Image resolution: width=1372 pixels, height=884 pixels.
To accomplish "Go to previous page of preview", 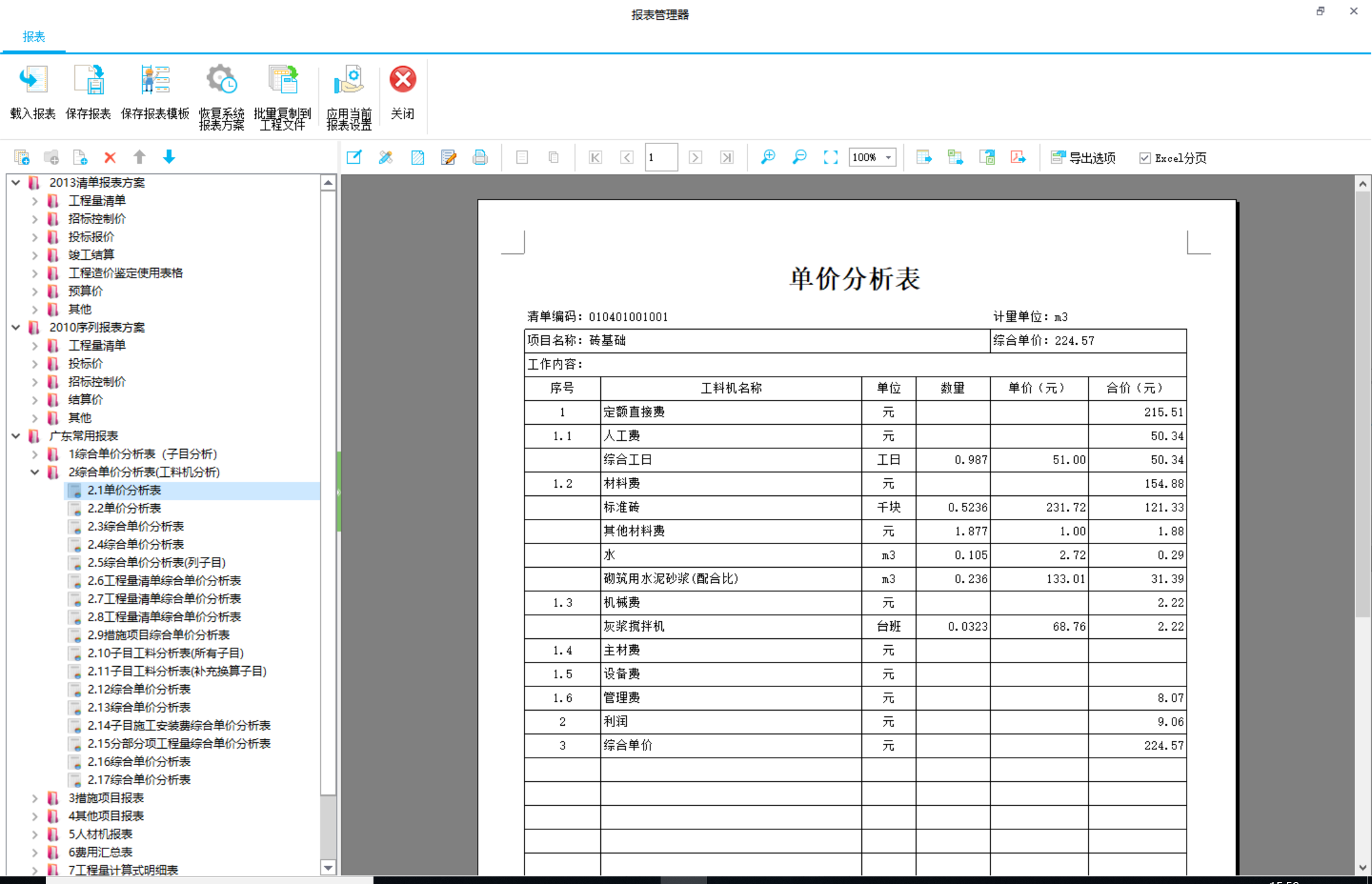I will coord(627,157).
